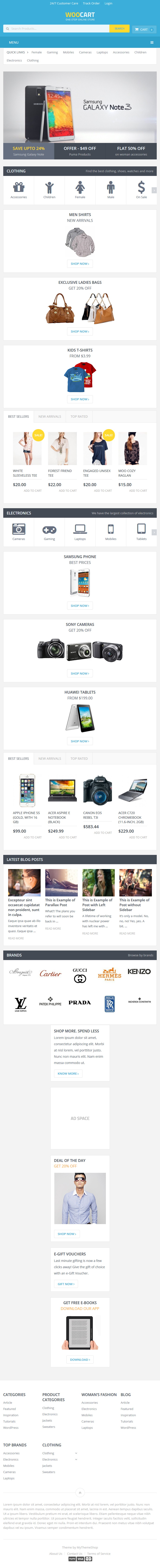This screenshot has width=160, height=1568.
Task: Click Shop Now under Men Shirts
Action: [80, 264]
